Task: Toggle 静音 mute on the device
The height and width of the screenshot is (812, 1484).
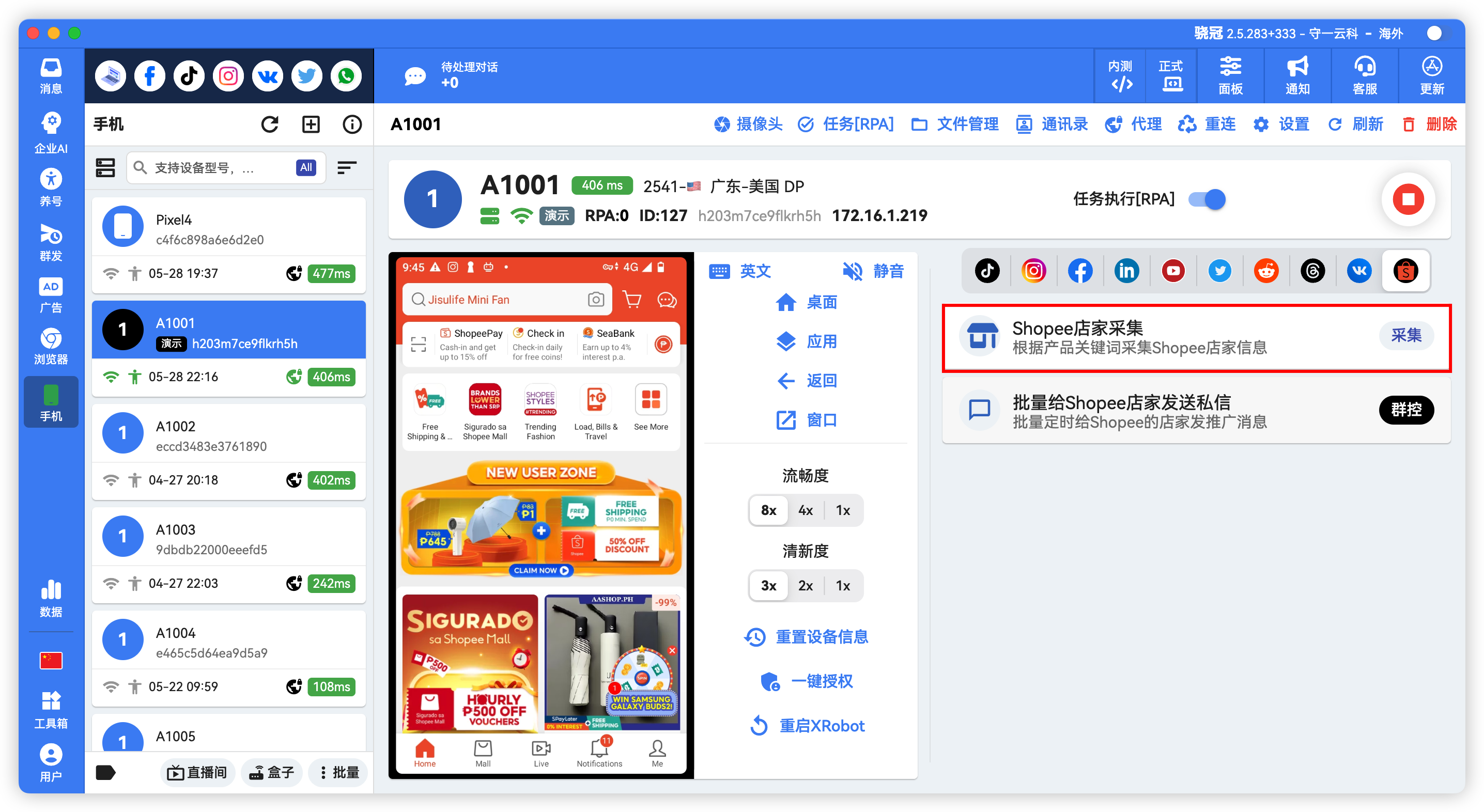Action: [x=873, y=271]
